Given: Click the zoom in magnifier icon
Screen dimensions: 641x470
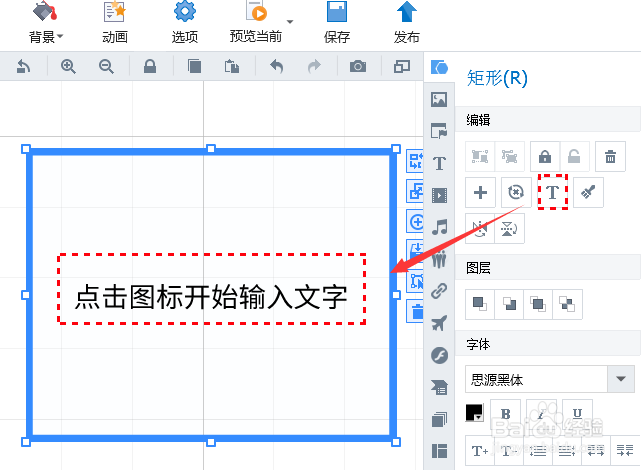Looking at the screenshot, I should [68, 66].
